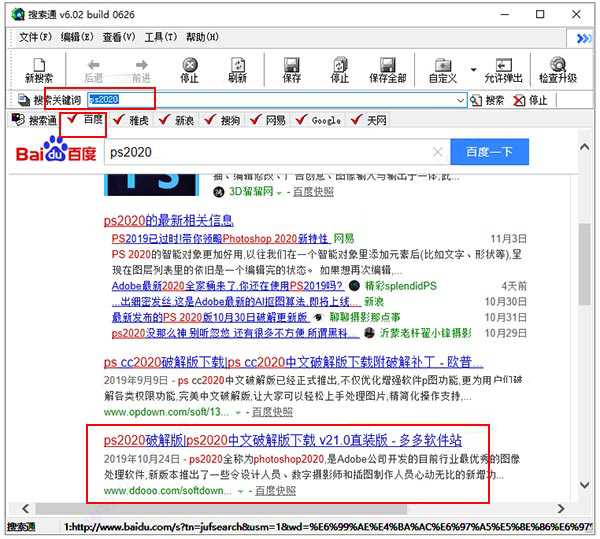Toggle the 雅虎 search engine checkmark

click(x=117, y=120)
